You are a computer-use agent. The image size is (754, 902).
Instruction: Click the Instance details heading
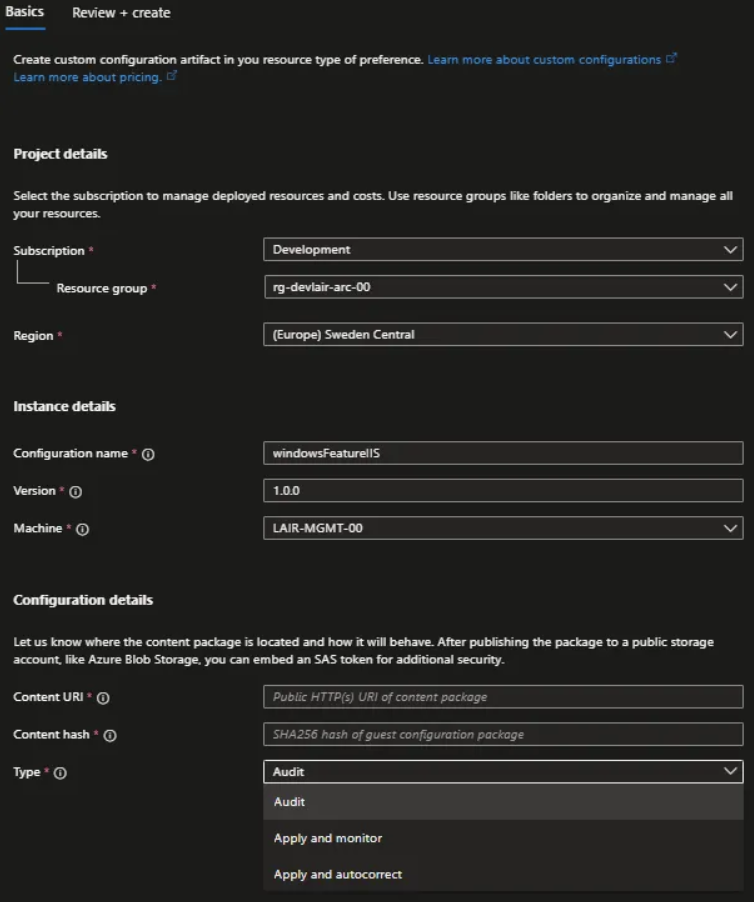pyautogui.click(x=64, y=407)
